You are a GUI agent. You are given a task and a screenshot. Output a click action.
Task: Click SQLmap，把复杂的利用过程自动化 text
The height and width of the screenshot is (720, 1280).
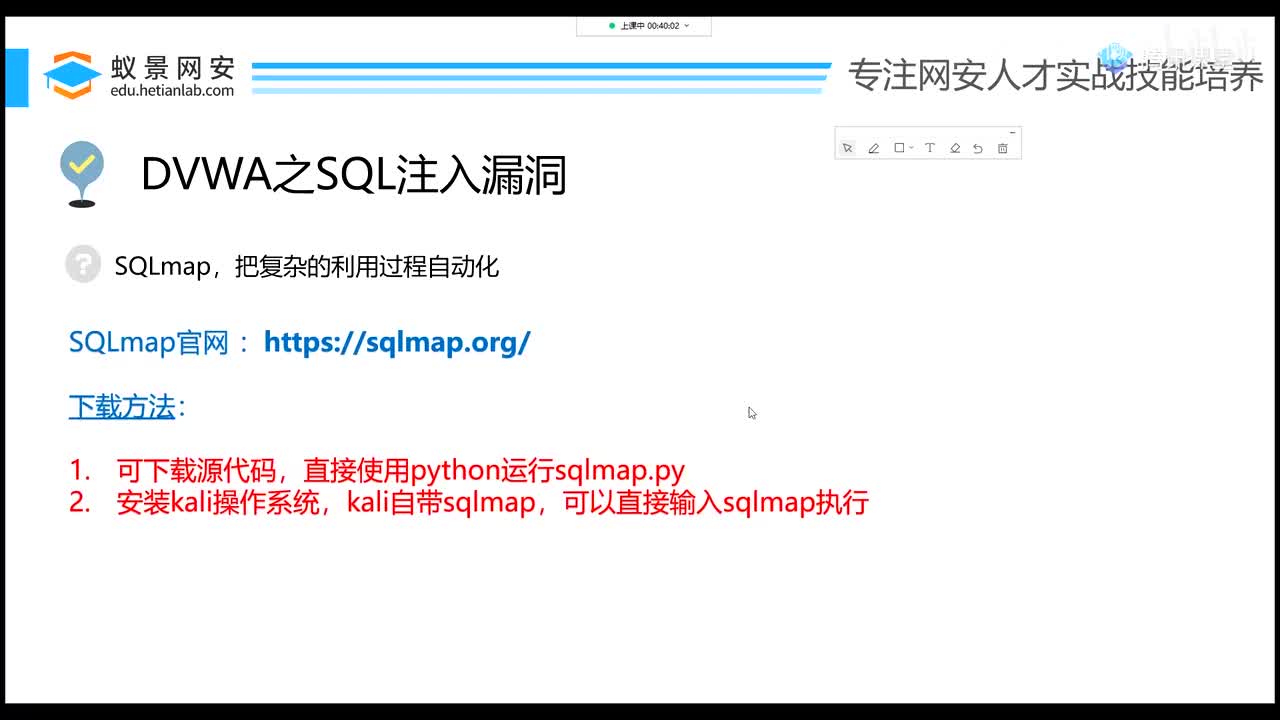[307, 267]
